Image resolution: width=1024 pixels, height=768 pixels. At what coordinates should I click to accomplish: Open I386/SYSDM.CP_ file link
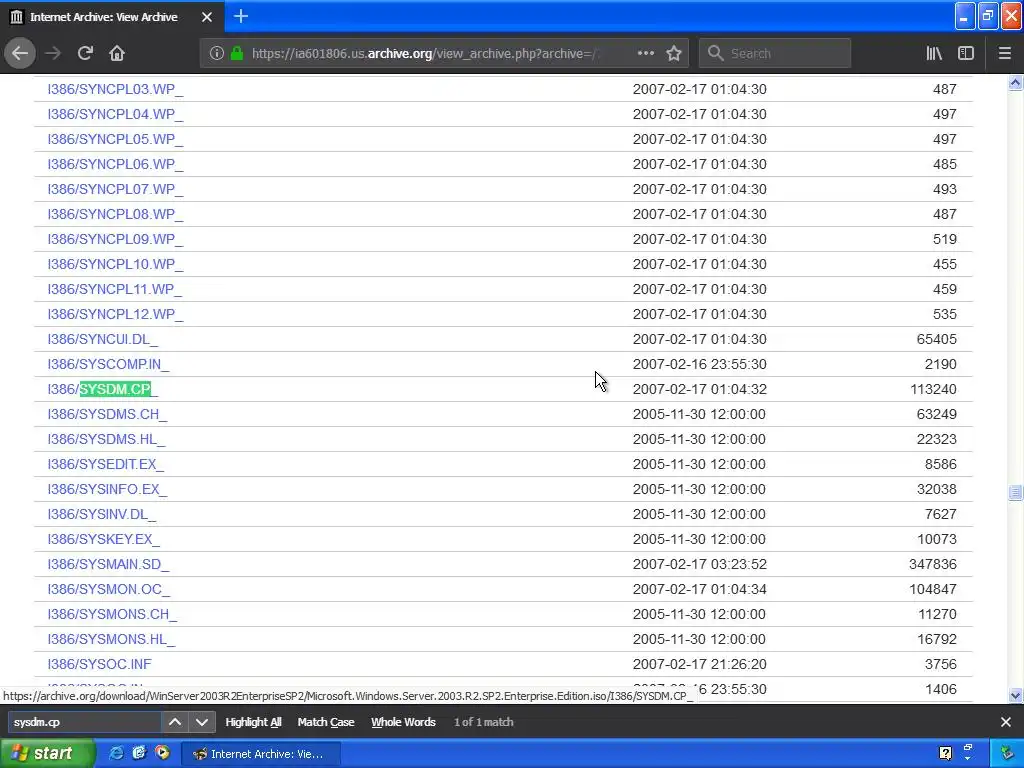coord(103,389)
